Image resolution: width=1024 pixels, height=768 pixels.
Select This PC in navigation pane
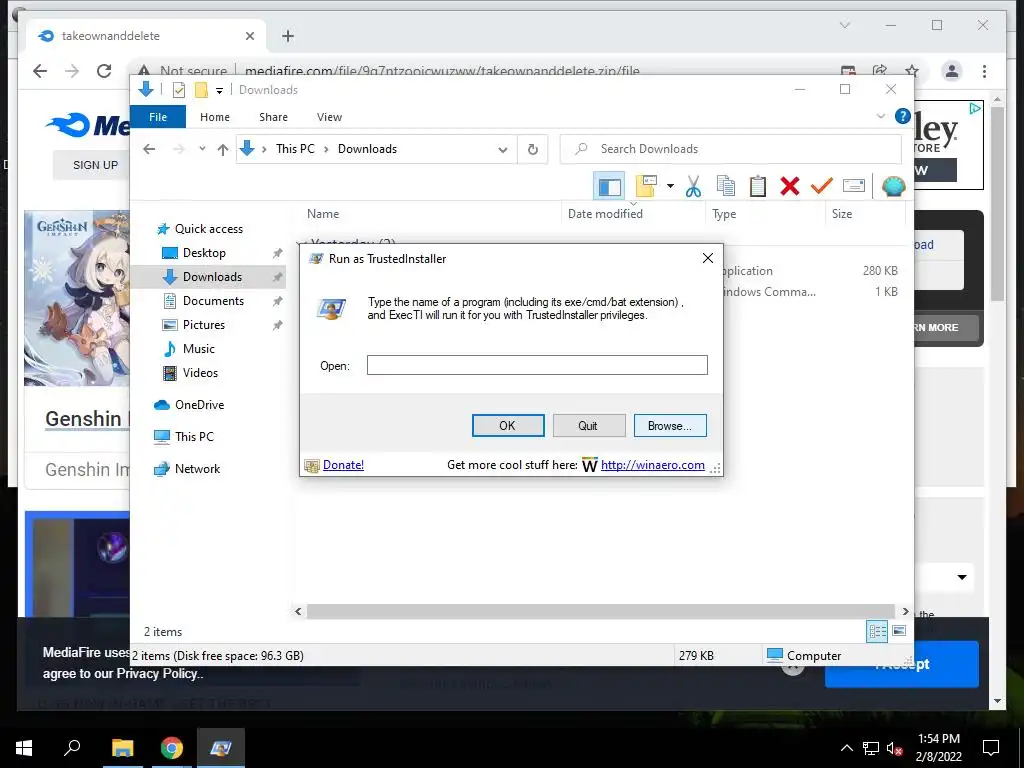194,437
